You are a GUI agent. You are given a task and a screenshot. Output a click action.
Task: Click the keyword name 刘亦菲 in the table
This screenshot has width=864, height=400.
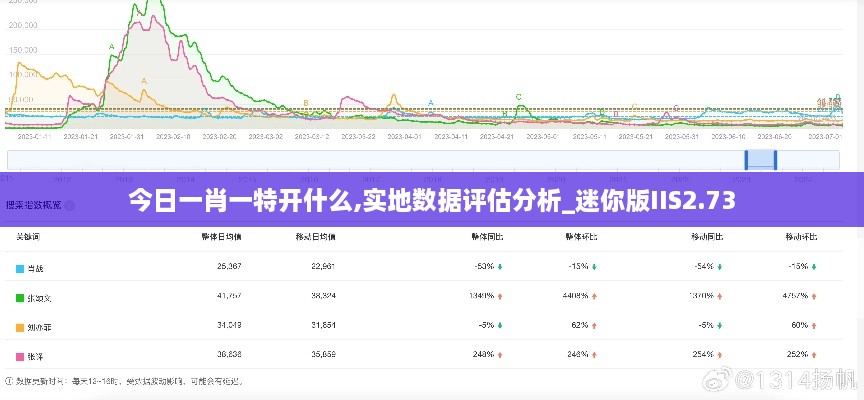pyautogui.click(x=40, y=327)
